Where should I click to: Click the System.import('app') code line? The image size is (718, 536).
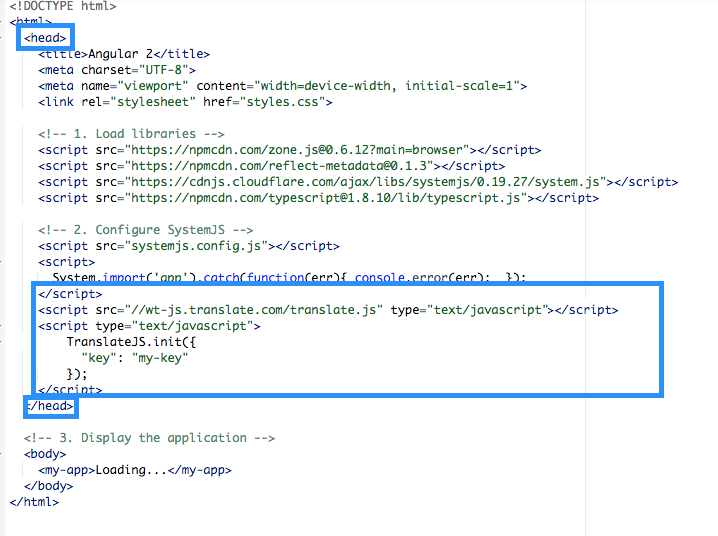click(x=288, y=277)
